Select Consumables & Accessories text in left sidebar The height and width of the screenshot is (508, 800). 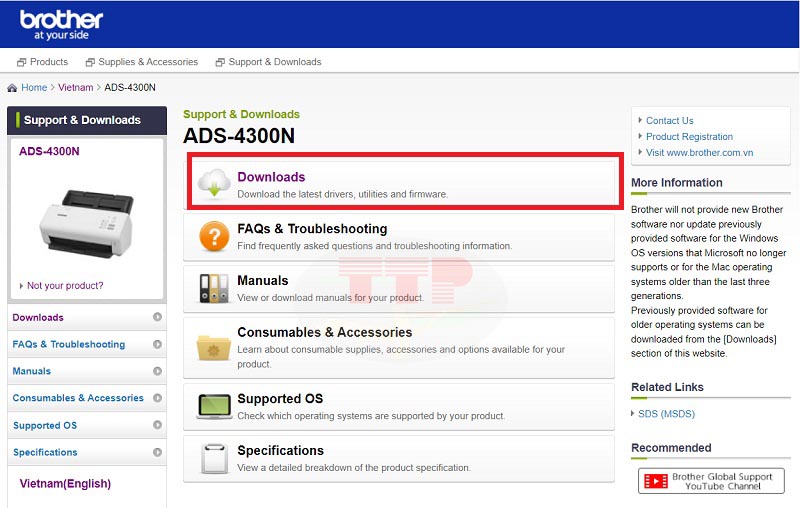(x=78, y=398)
